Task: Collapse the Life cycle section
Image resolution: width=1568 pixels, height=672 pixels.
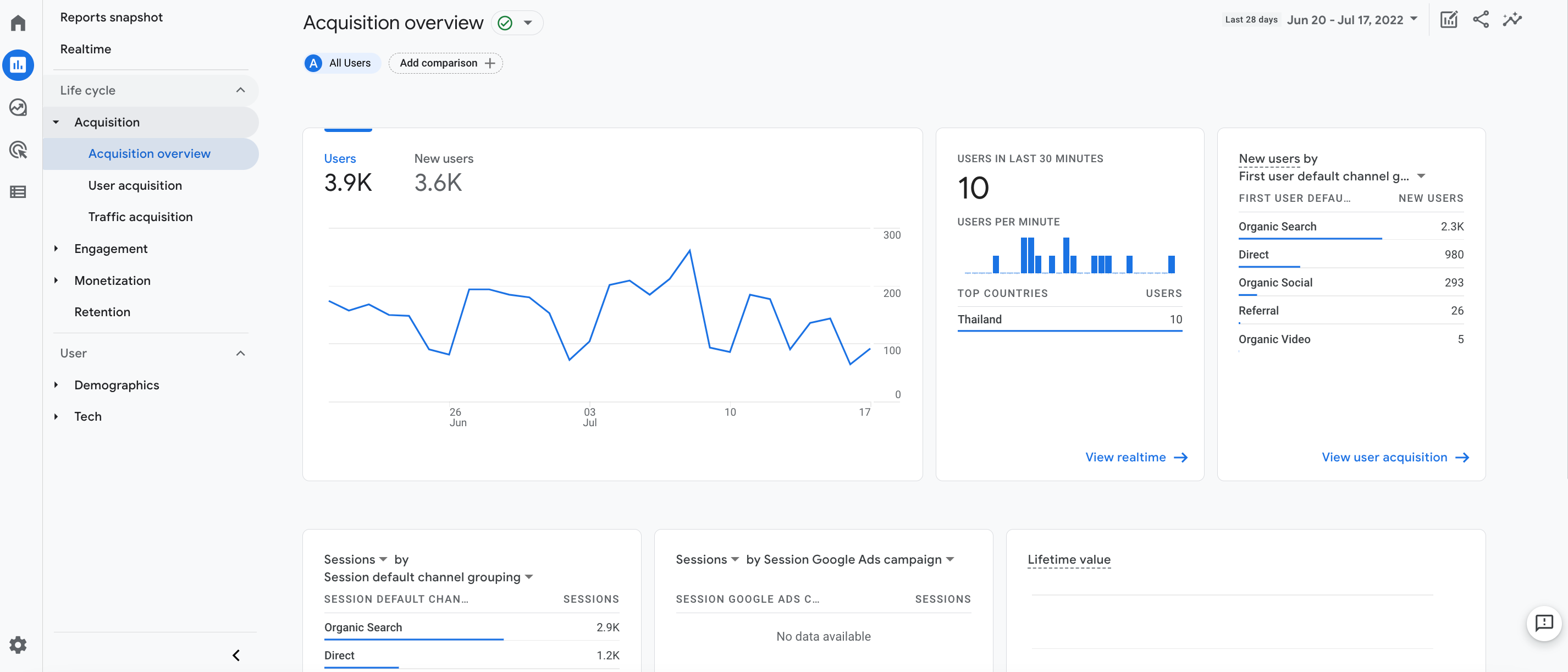Action: pyautogui.click(x=240, y=90)
